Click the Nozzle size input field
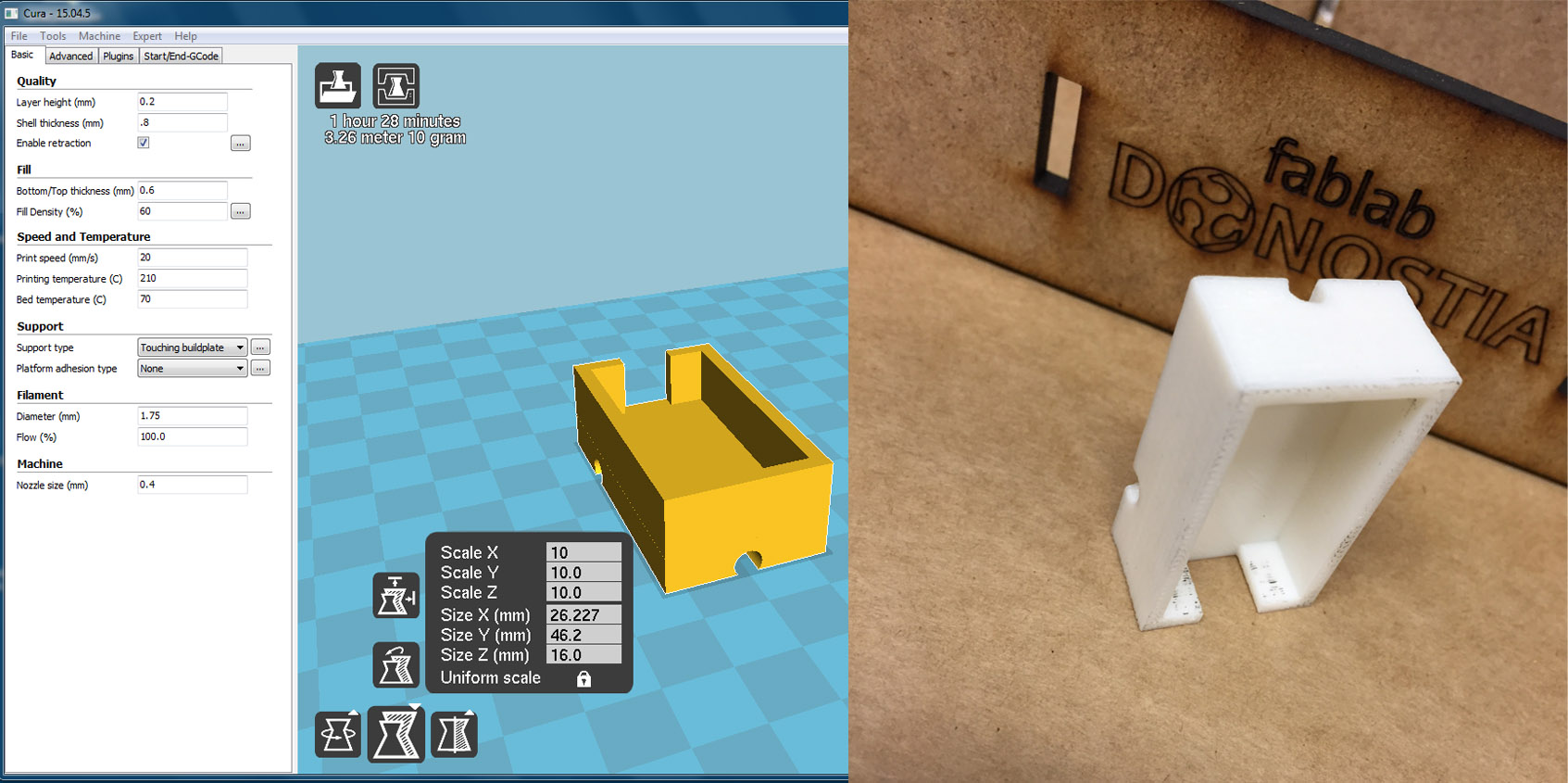Screen dimensions: 1568x783 (193, 485)
